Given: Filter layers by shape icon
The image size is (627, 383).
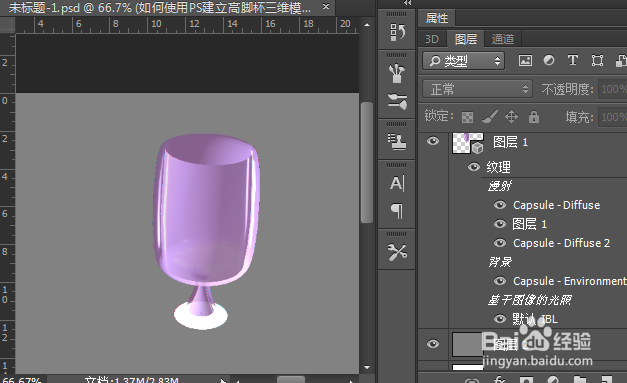Looking at the screenshot, I should [597, 60].
